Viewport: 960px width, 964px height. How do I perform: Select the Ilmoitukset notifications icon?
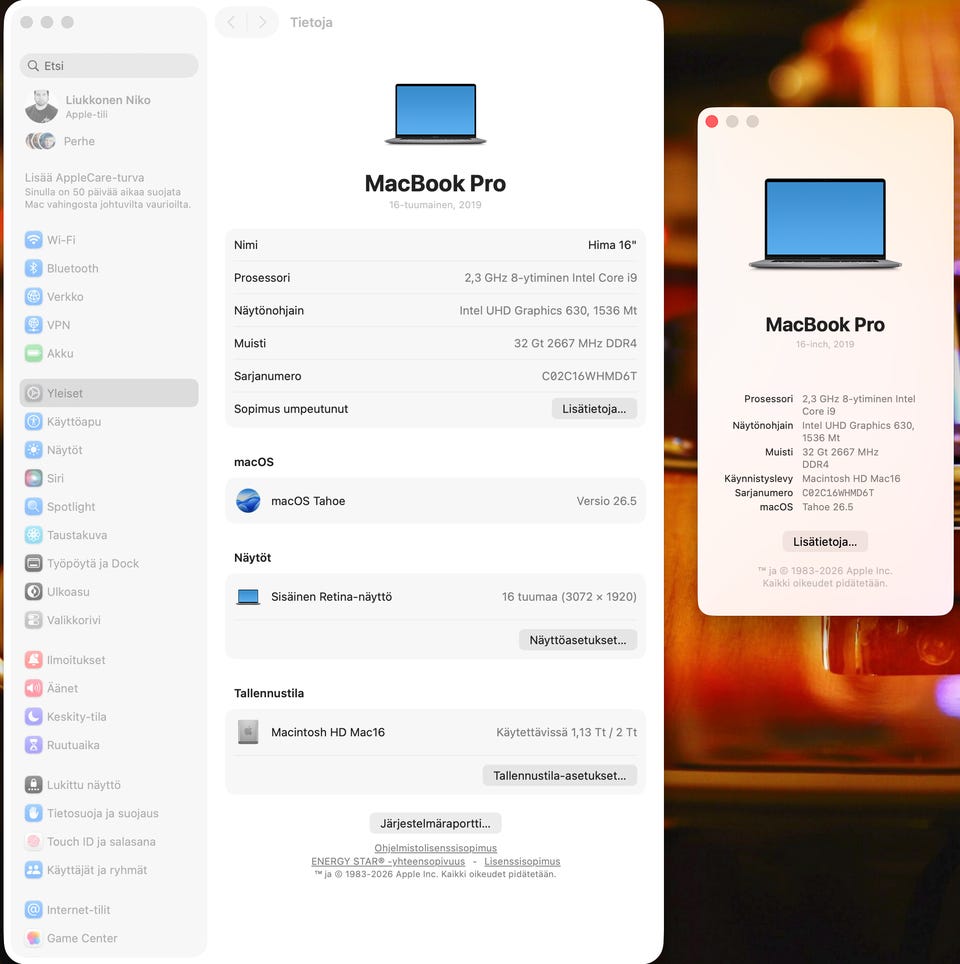click(33, 660)
